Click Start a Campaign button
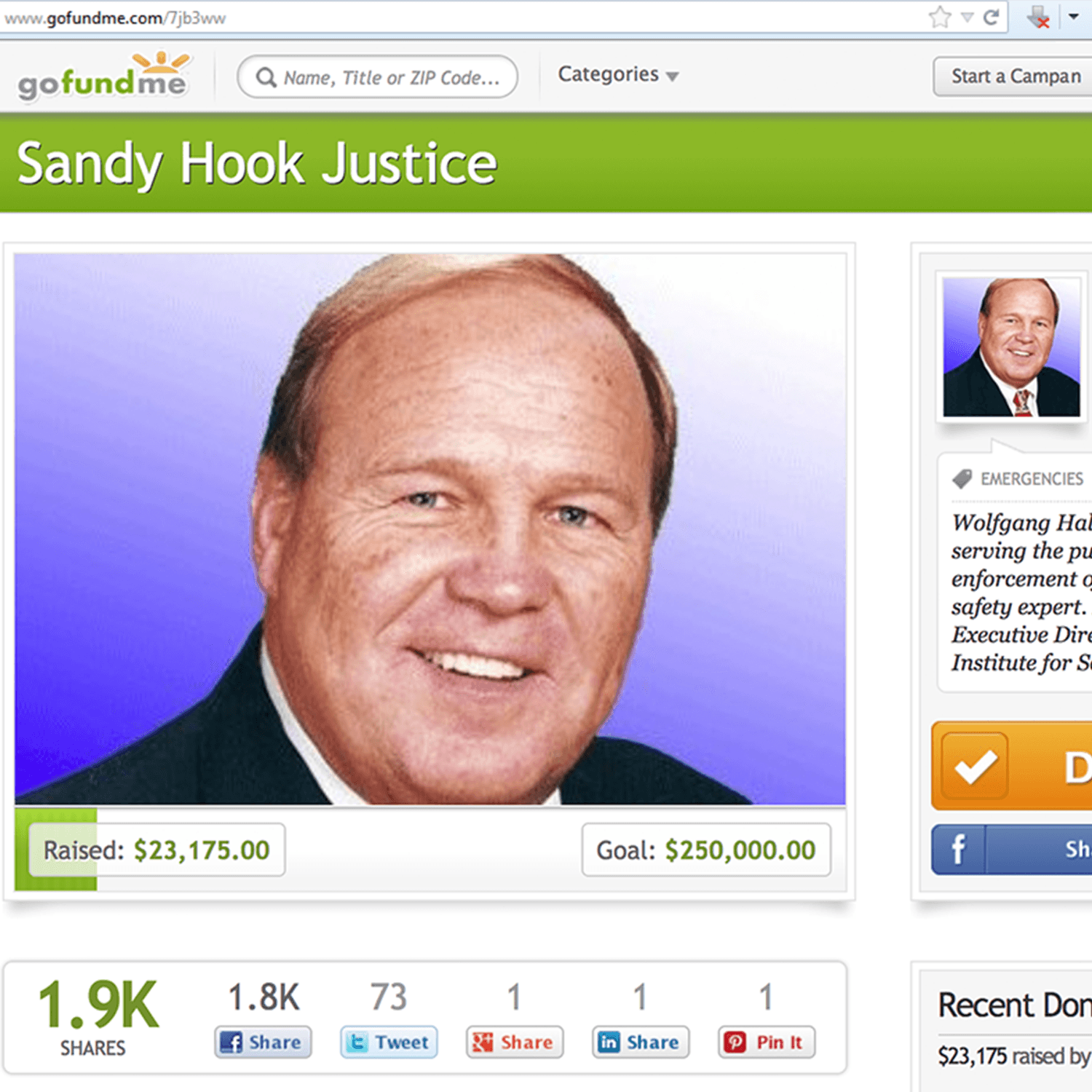The height and width of the screenshot is (1092, 1092). point(1013,76)
